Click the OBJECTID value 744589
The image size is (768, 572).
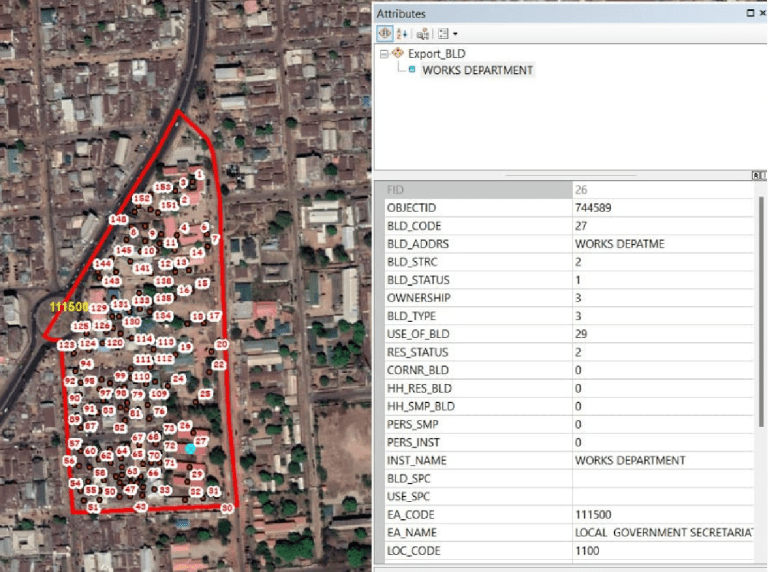coord(663,208)
